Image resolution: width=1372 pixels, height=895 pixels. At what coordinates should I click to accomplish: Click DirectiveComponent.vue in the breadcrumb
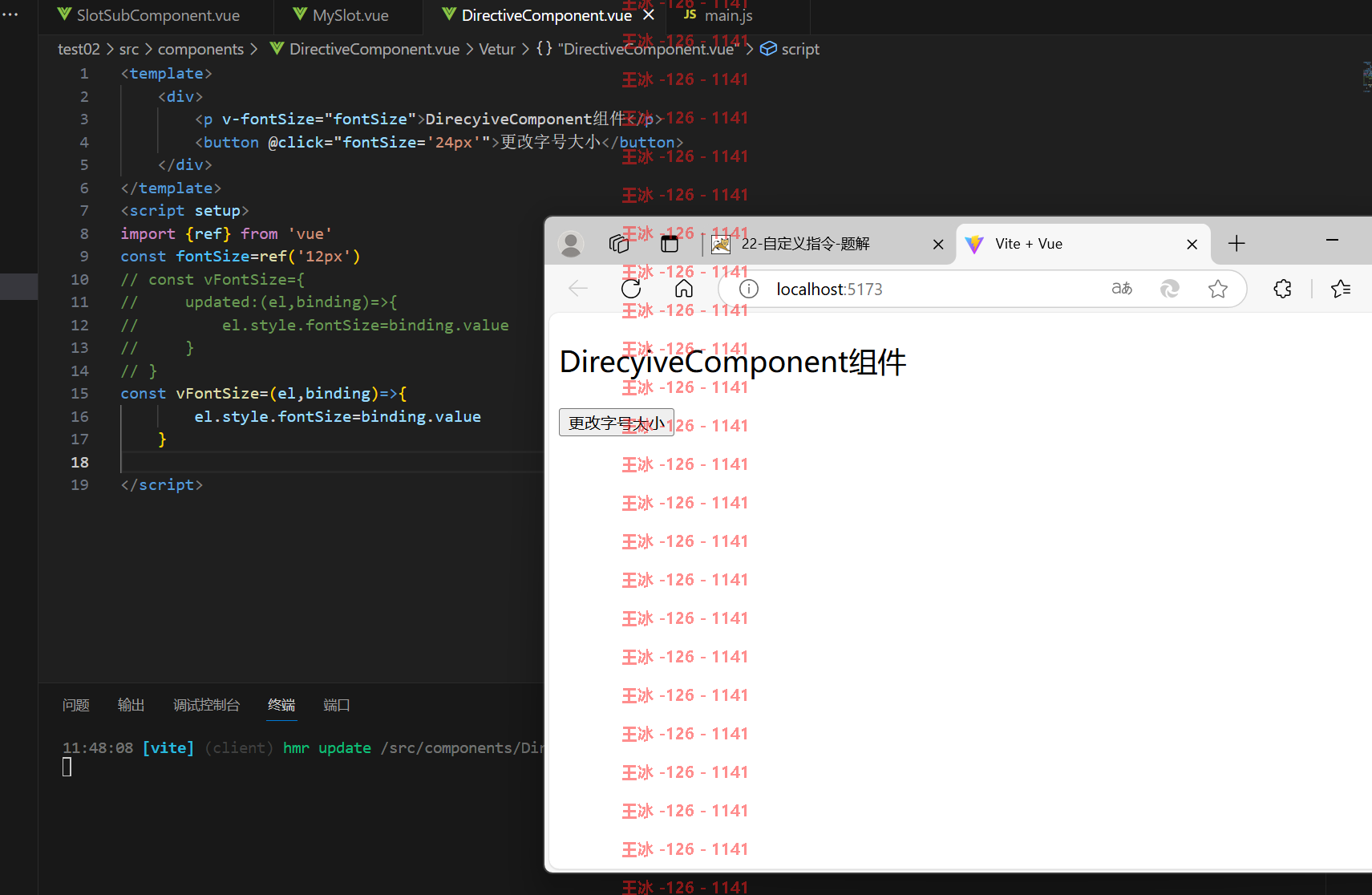click(x=374, y=49)
